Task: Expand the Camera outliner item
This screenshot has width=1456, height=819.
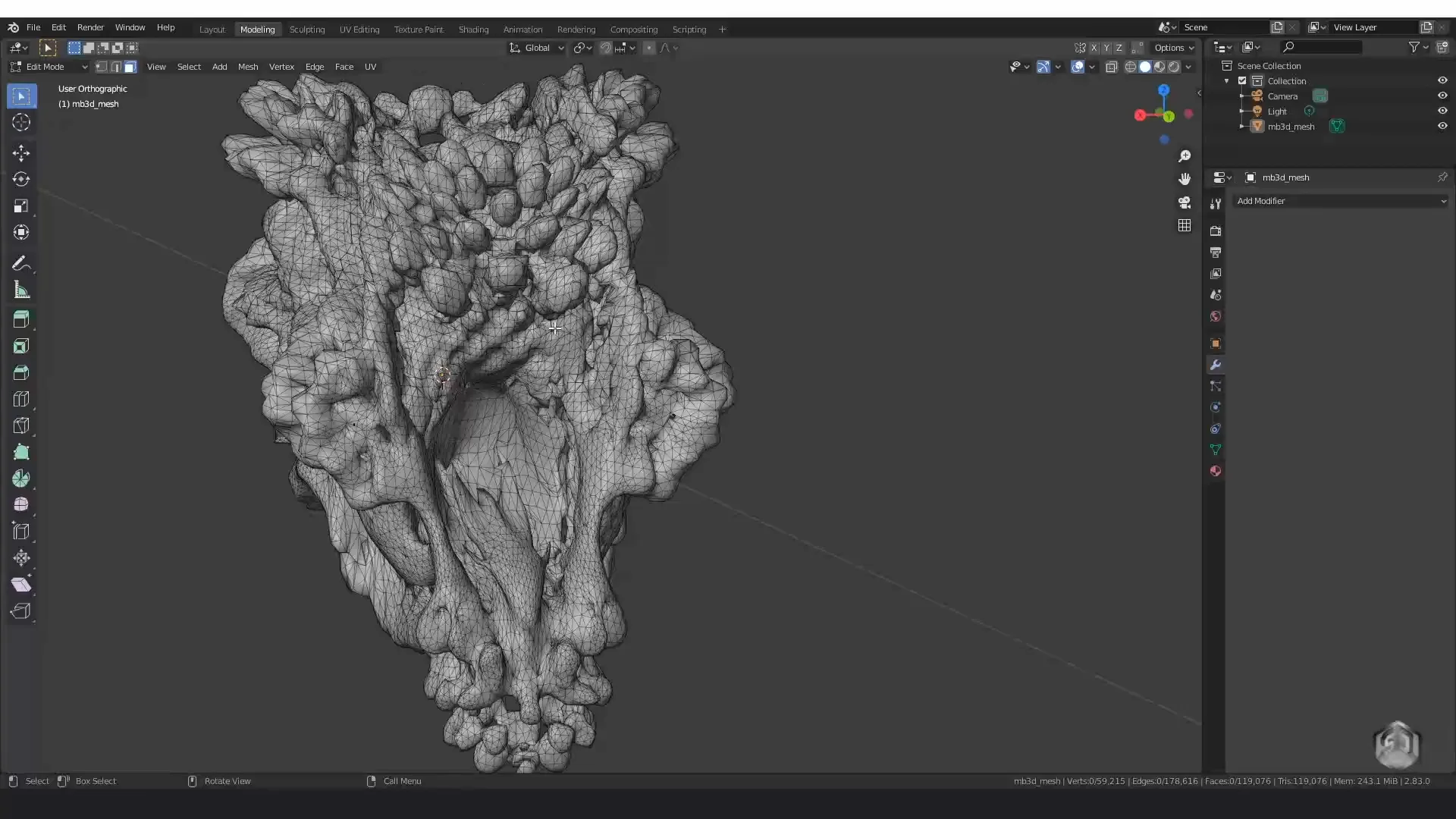Action: [x=1241, y=96]
